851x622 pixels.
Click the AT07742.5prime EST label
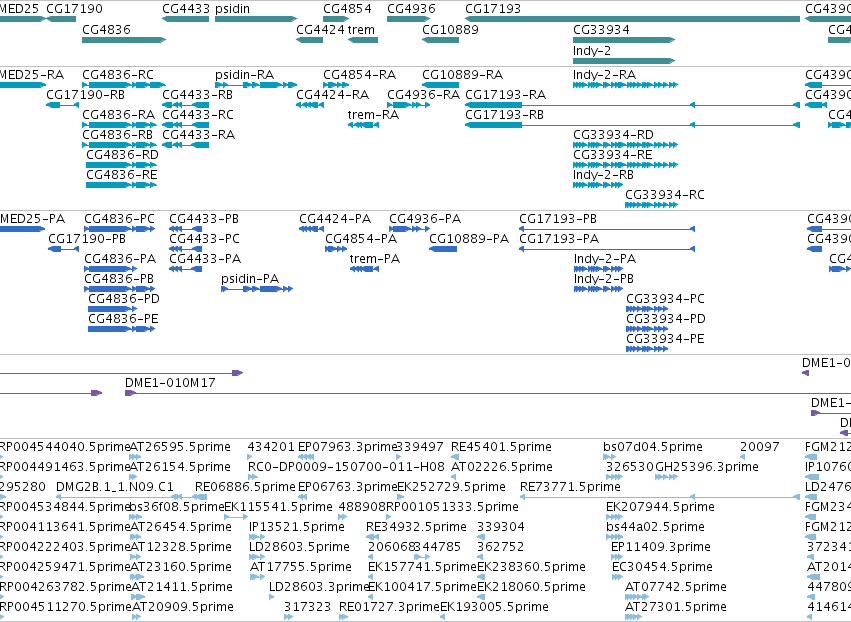[x=676, y=587]
